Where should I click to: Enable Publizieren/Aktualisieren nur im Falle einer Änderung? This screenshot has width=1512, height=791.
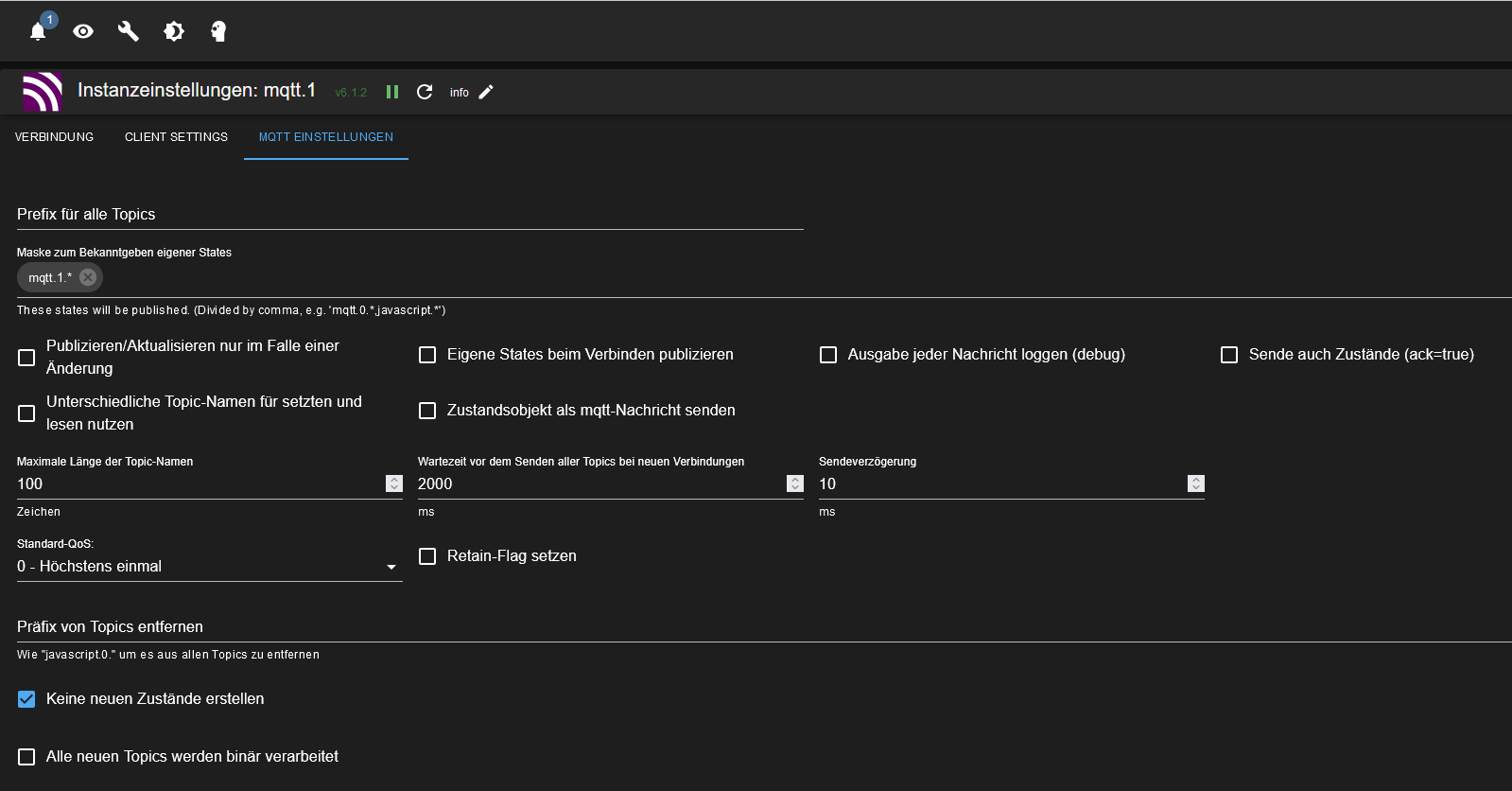(26, 358)
